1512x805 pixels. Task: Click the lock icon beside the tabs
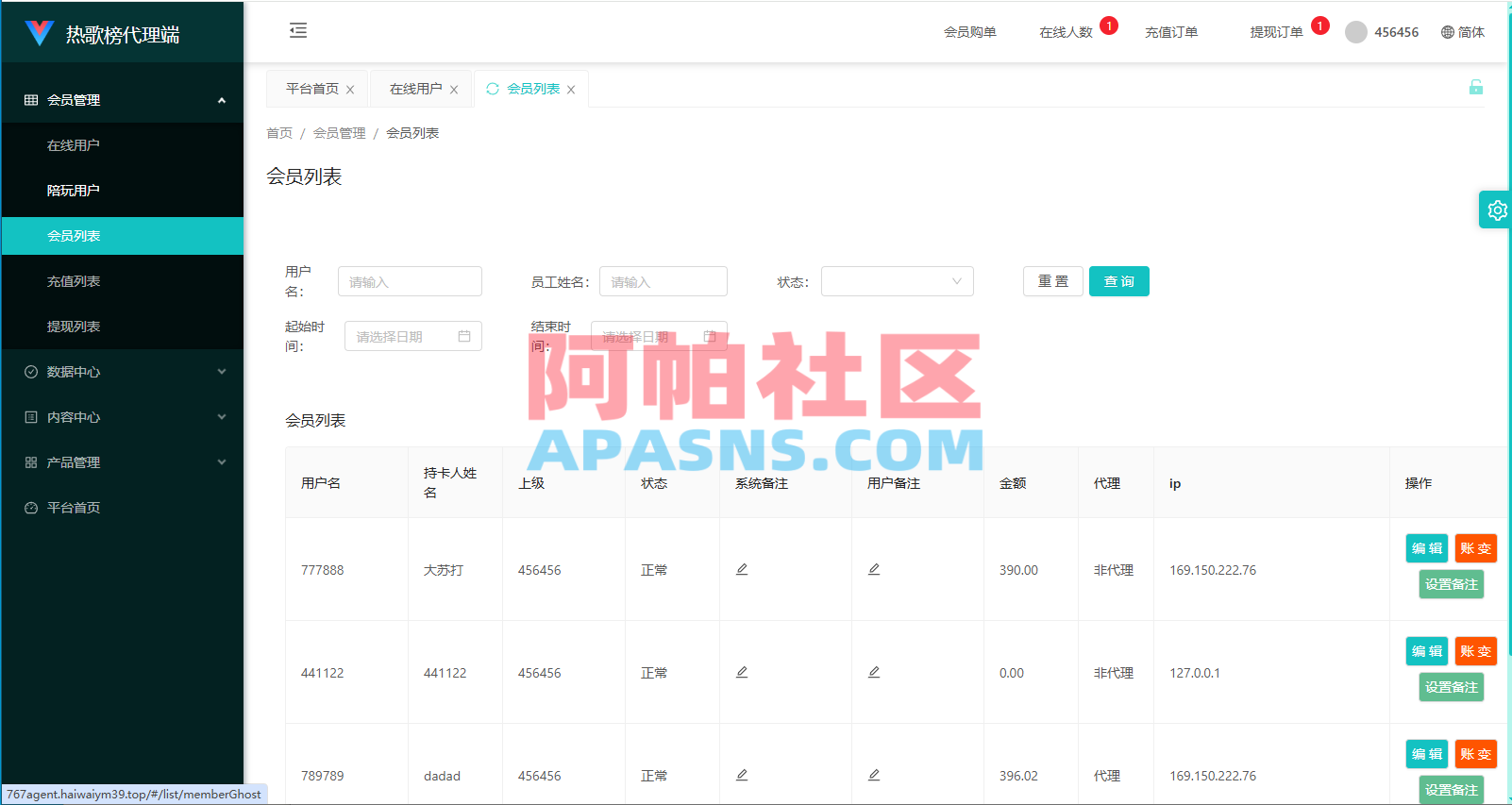1476,88
